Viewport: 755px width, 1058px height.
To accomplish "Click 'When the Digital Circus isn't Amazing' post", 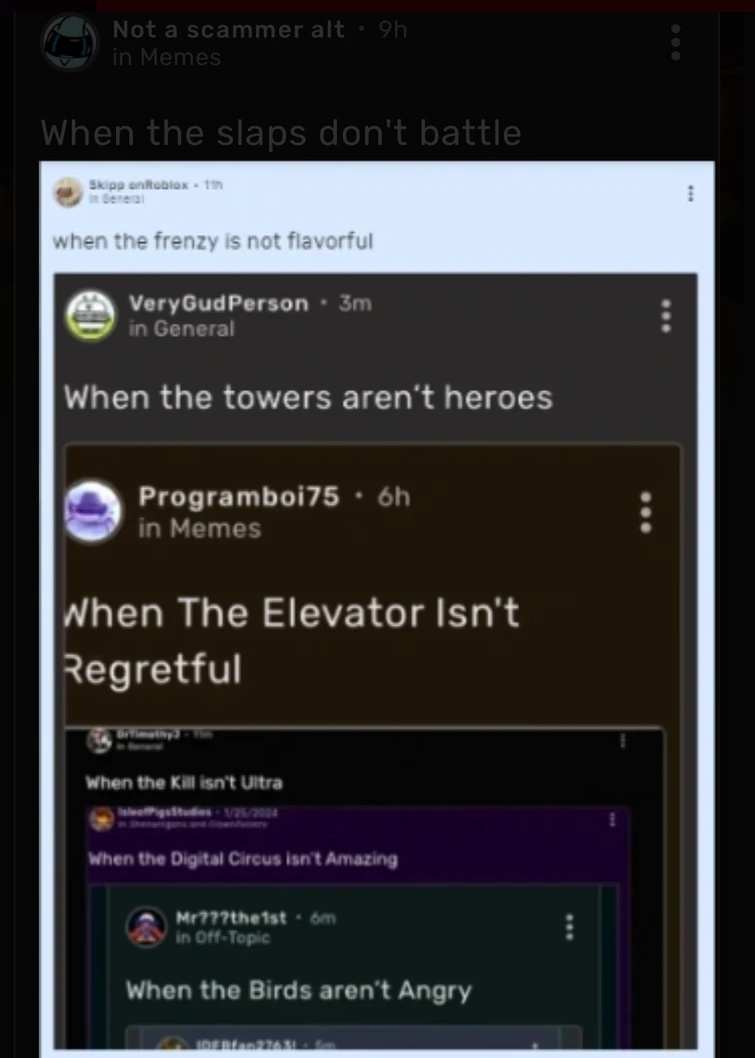I will tap(243, 859).
